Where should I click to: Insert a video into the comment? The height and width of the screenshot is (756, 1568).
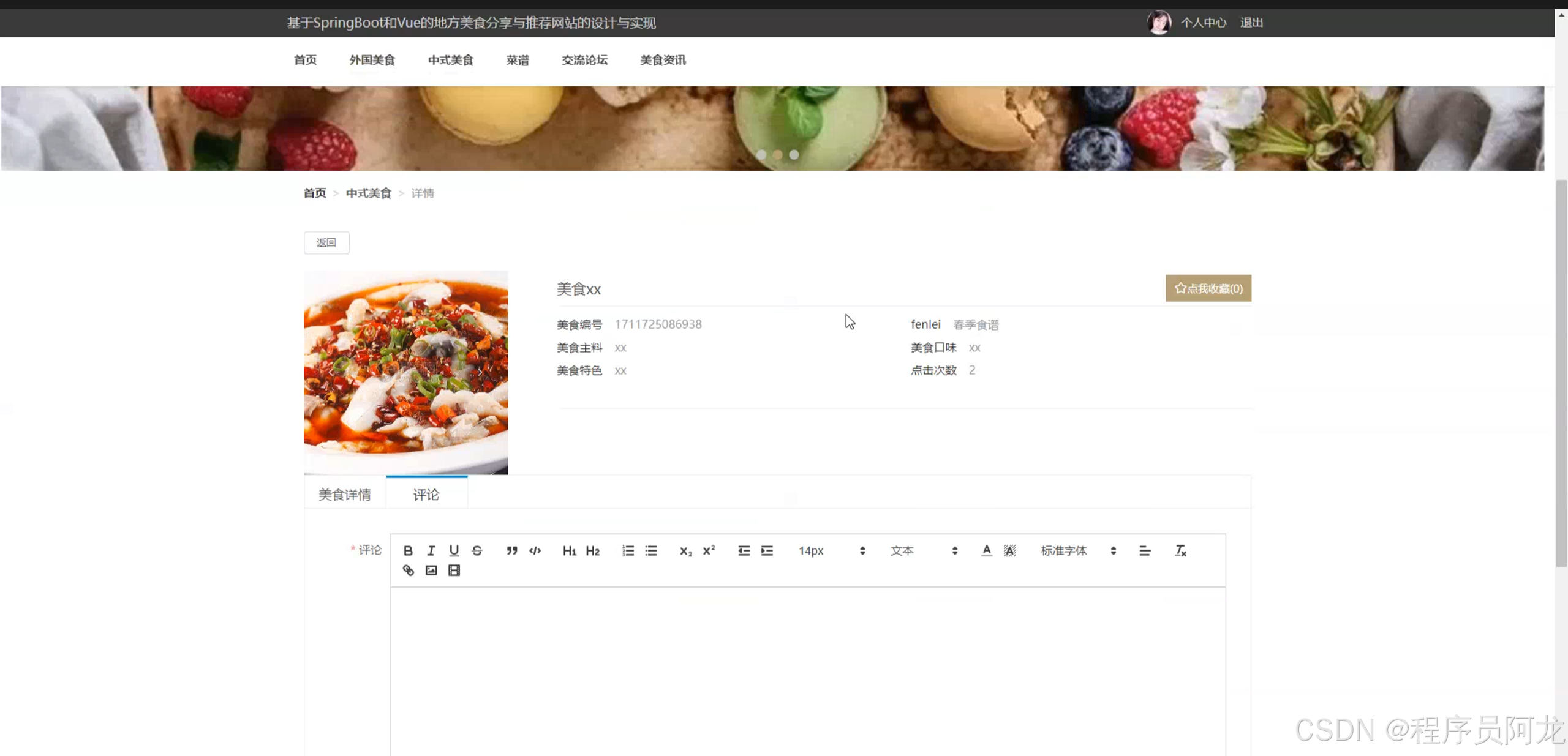[454, 571]
